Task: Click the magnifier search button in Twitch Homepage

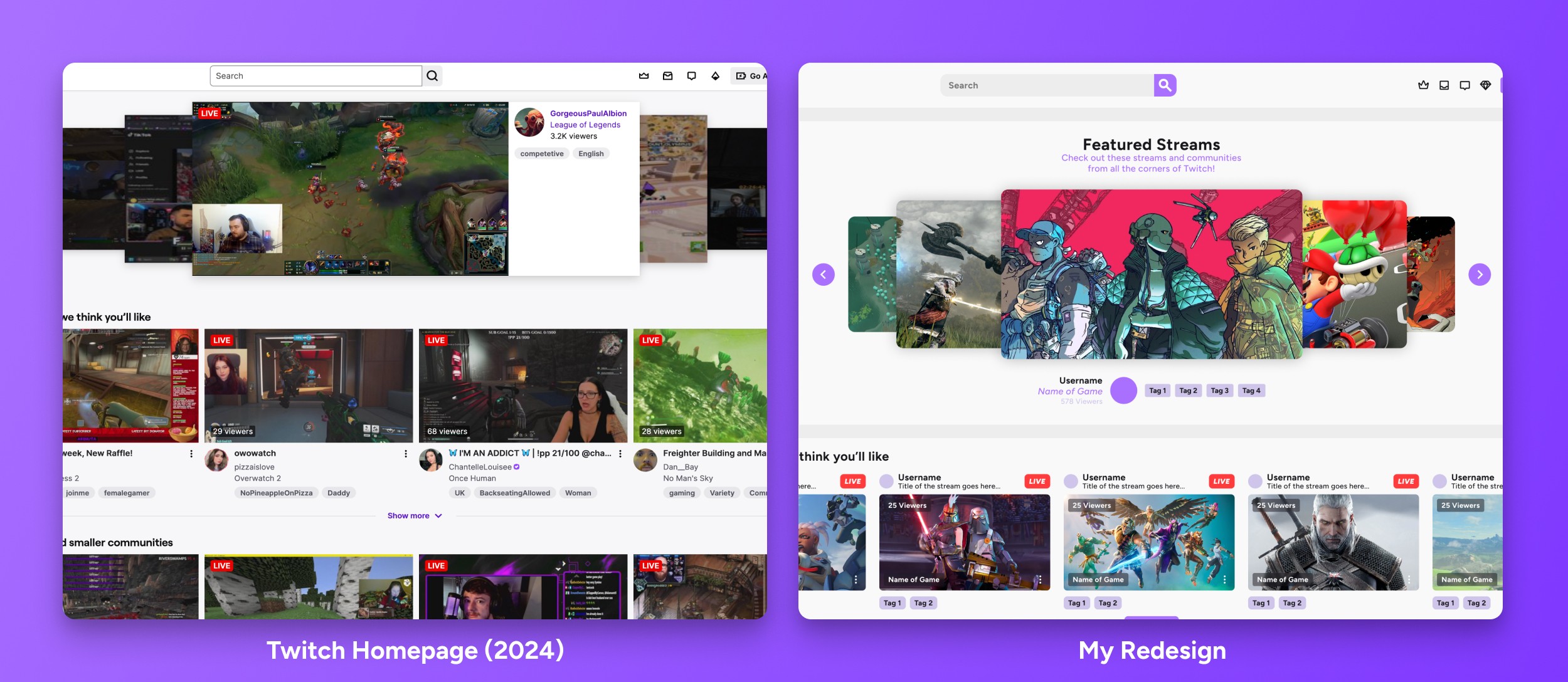Action: (x=432, y=76)
